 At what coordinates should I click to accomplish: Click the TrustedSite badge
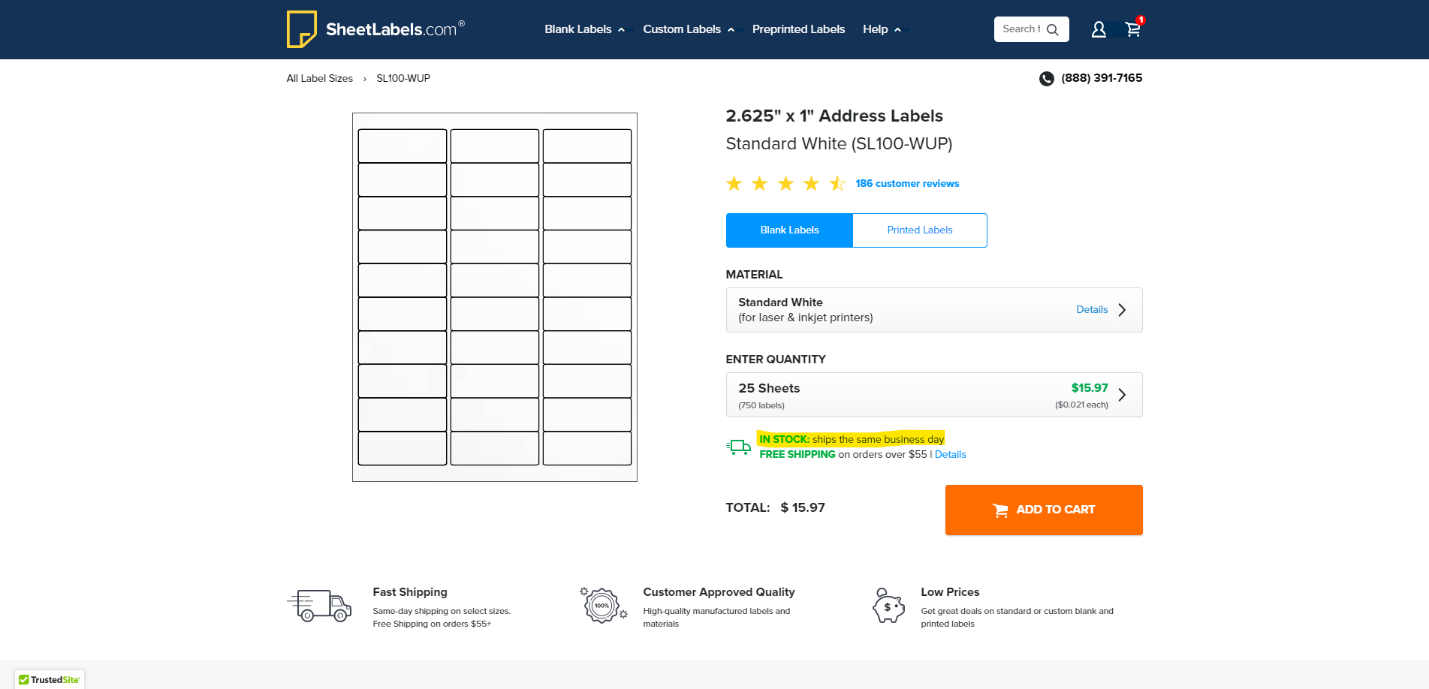point(49,680)
